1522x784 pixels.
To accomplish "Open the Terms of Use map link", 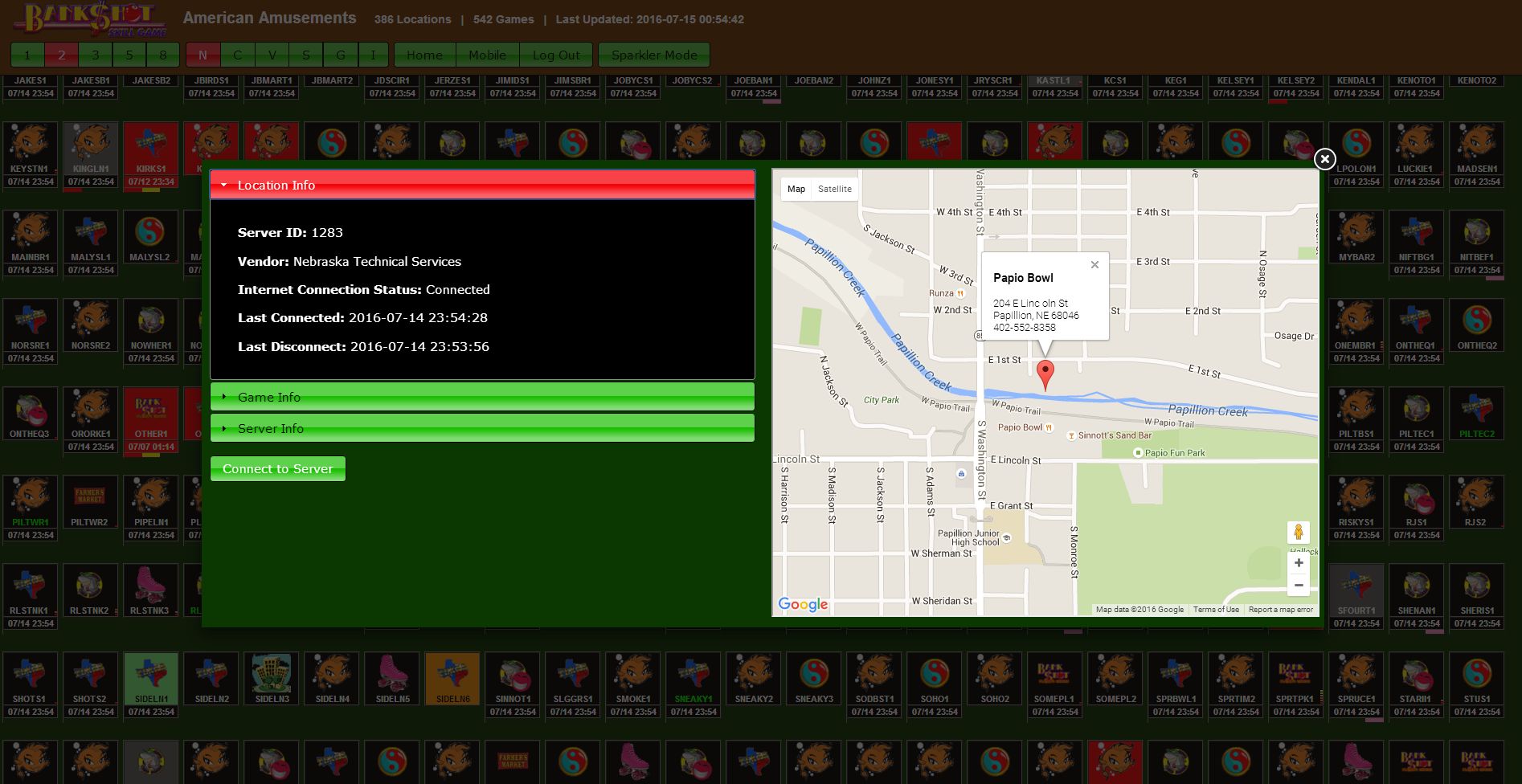I will pos(1215,610).
